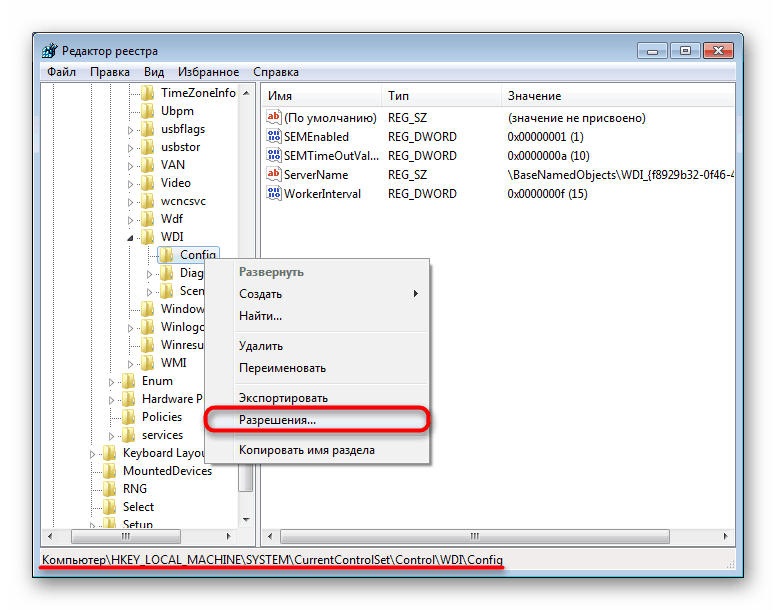This screenshot has height=610, width=776.
Task: Expand the Enum tree node
Action: pos(111,382)
